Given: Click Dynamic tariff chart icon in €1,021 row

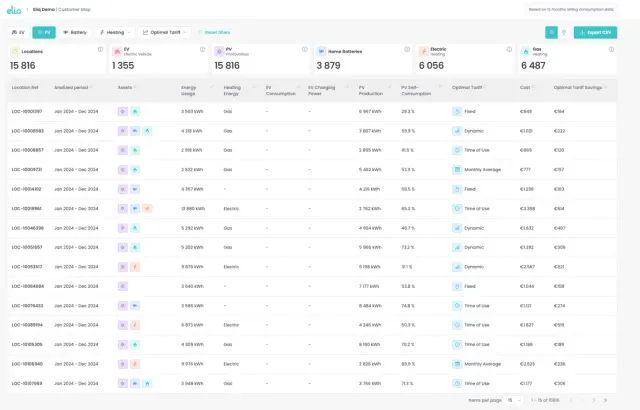Looking at the screenshot, I should (x=457, y=131).
